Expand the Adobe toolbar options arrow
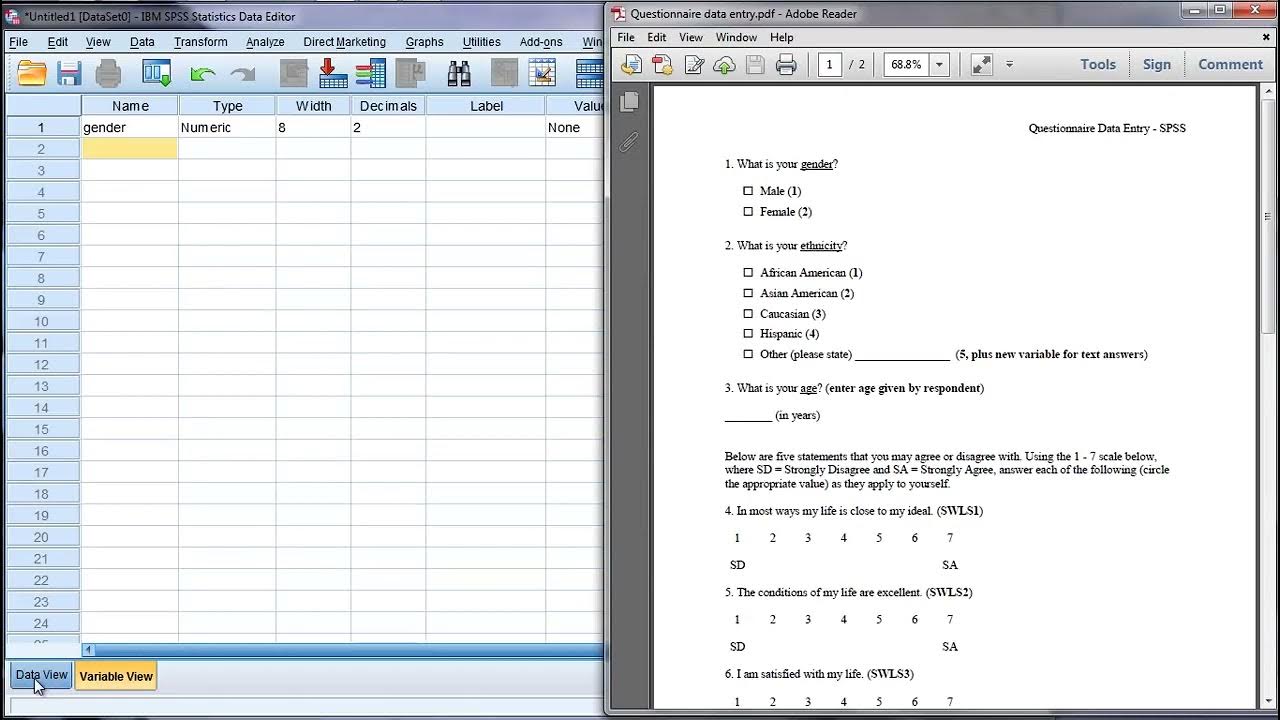 tap(1009, 65)
